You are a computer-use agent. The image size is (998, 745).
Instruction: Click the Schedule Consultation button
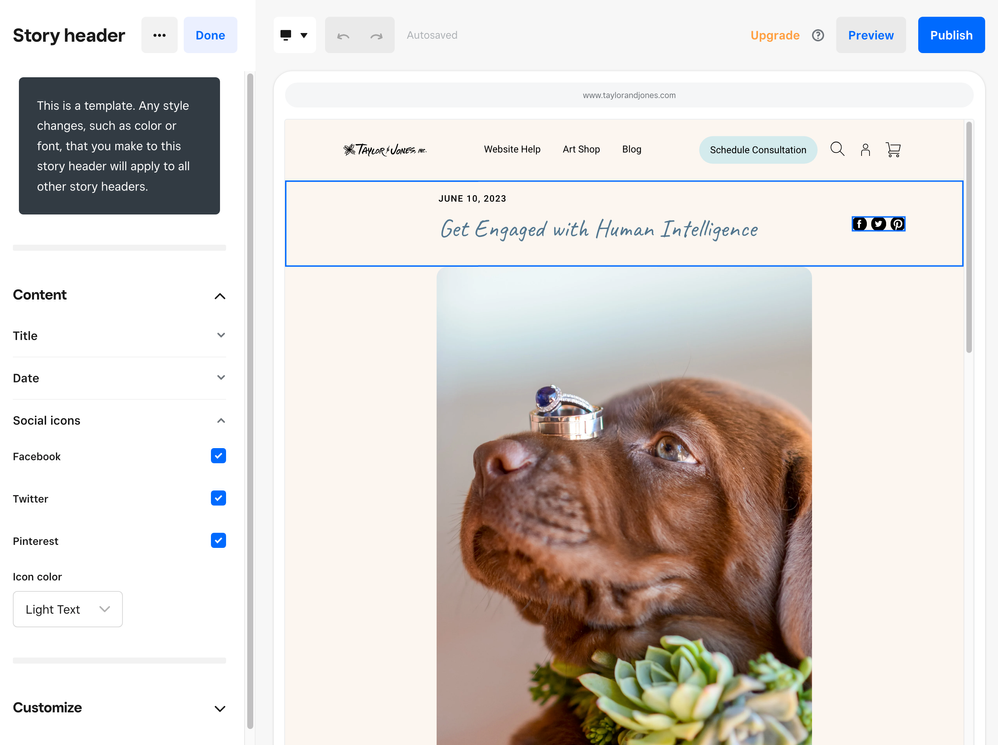click(x=758, y=150)
